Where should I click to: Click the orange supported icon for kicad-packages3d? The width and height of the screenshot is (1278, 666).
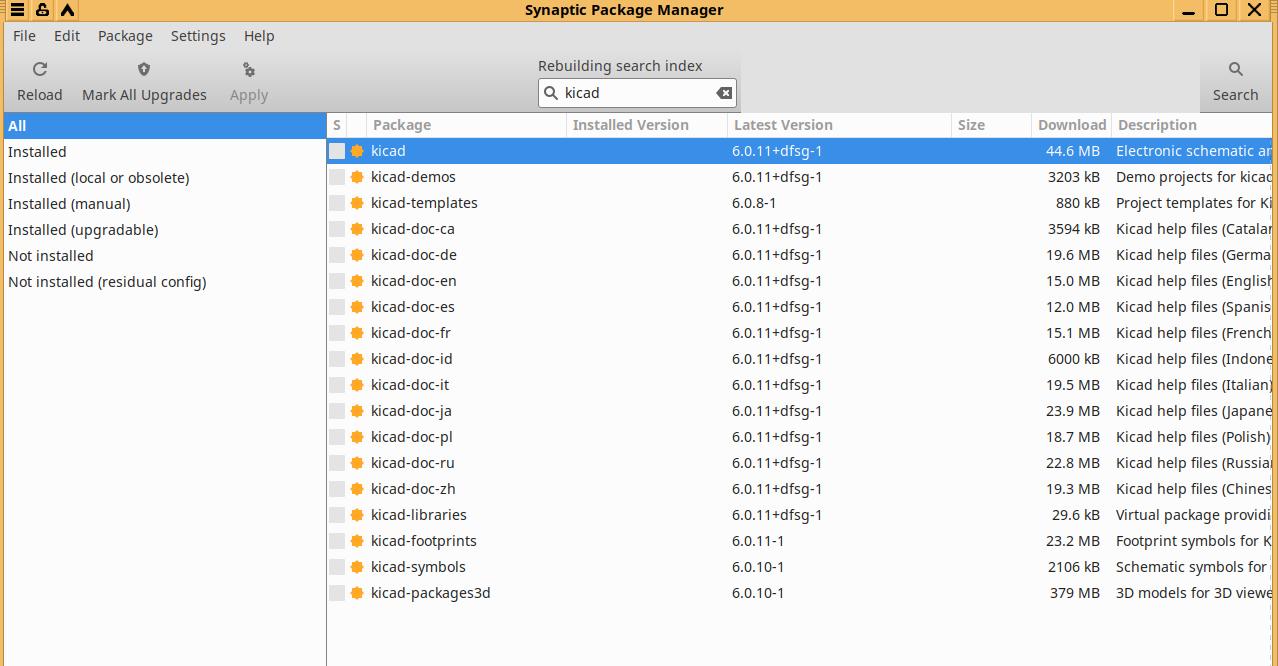tap(357, 593)
